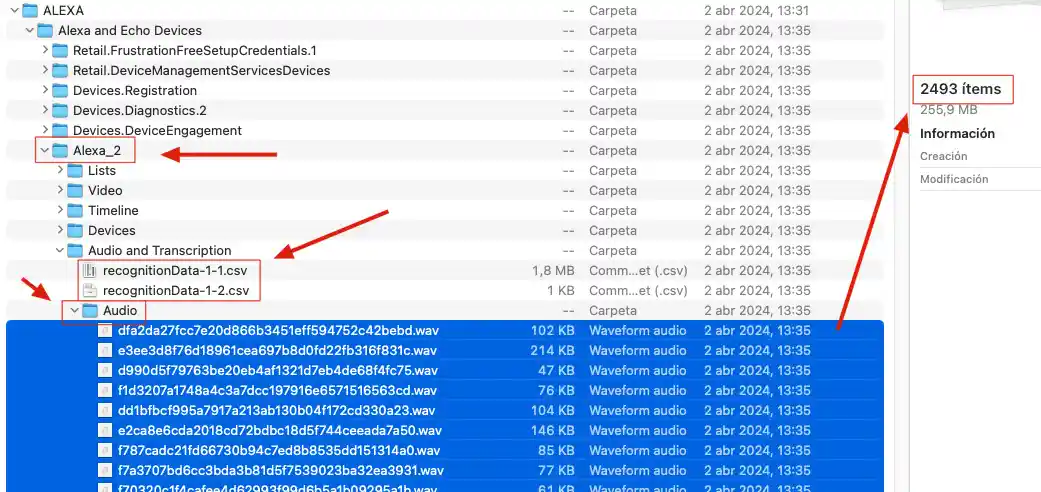Click the Alexa_2 folder icon
The height and width of the screenshot is (492, 1041).
[x=60, y=151]
